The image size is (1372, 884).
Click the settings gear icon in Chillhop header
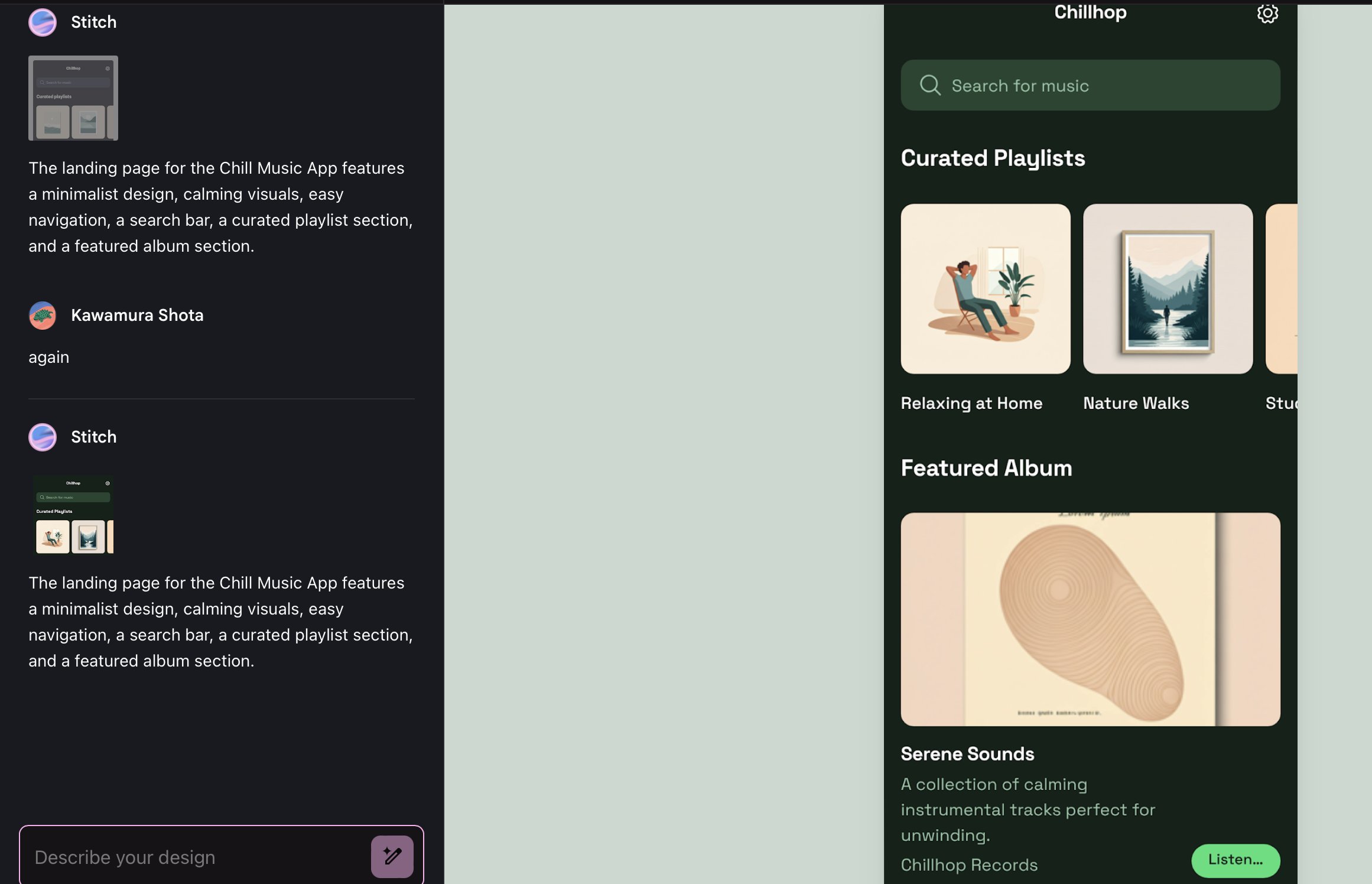[1267, 13]
